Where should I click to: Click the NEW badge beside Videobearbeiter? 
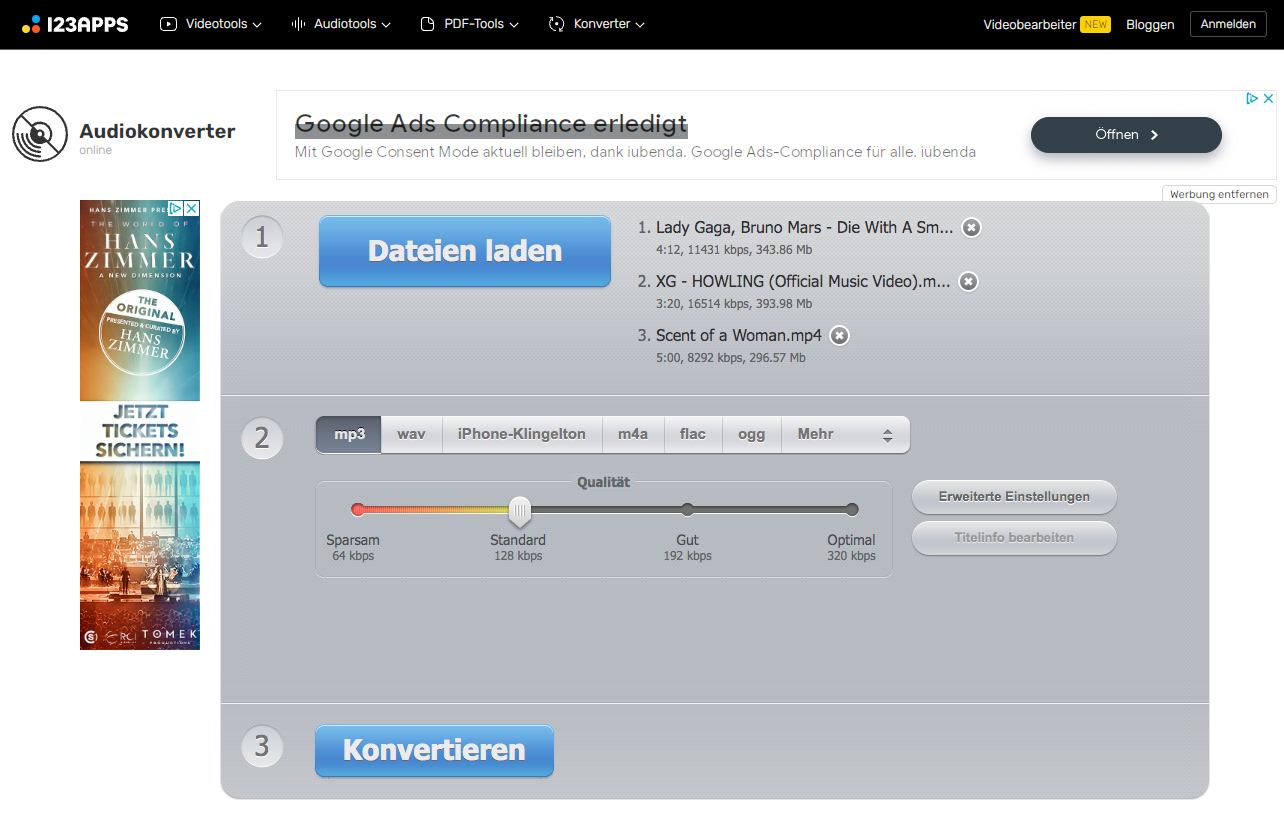pyautogui.click(x=1095, y=24)
